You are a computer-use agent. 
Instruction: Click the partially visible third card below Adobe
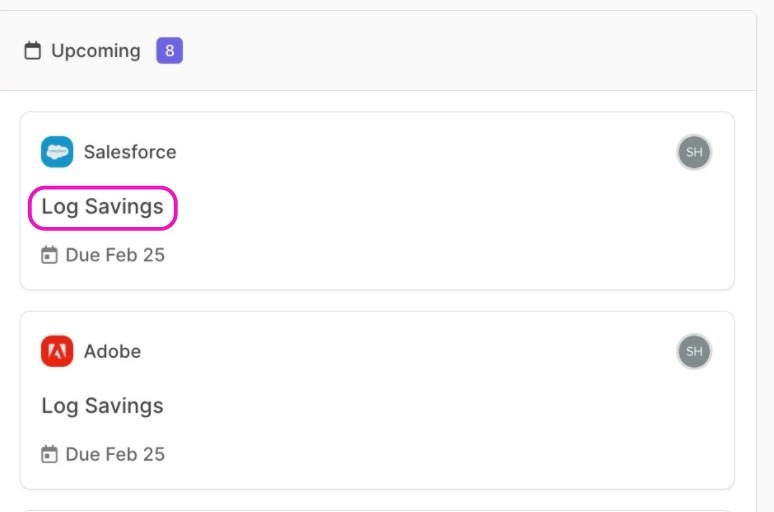click(377, 510)
